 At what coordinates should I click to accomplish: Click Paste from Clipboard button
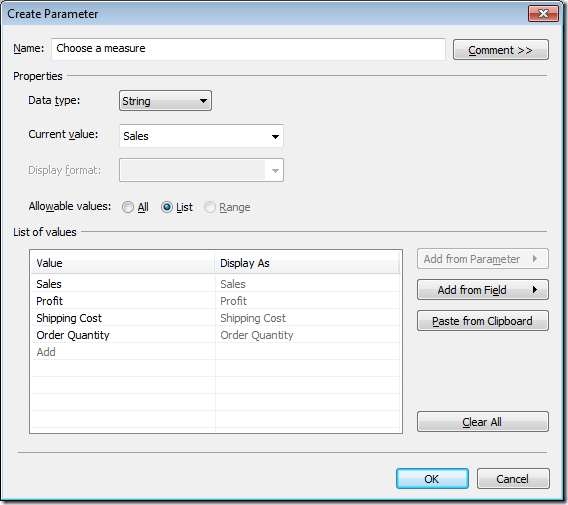point(483,321)
